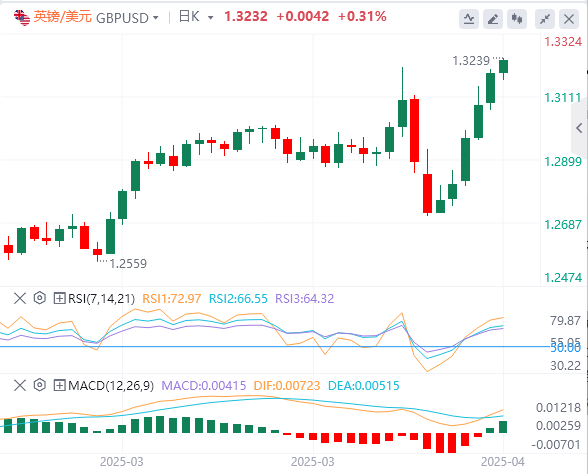Click the RSI(7,14,21) indicator label

coord(101,298)
